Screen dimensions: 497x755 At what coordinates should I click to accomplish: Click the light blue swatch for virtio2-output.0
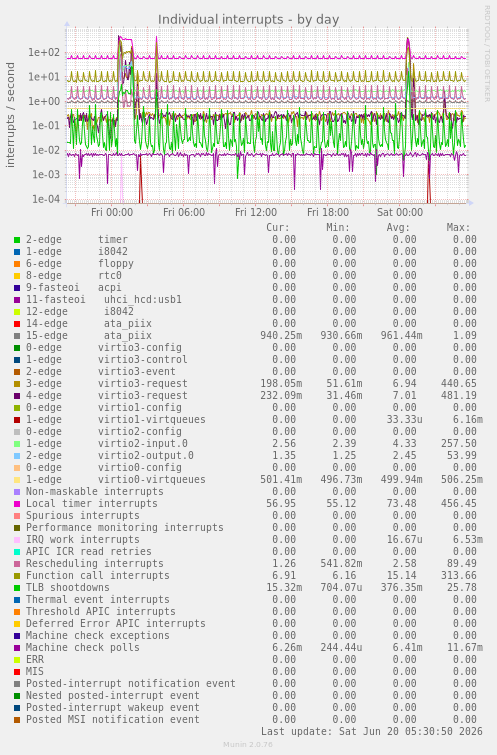17,456
